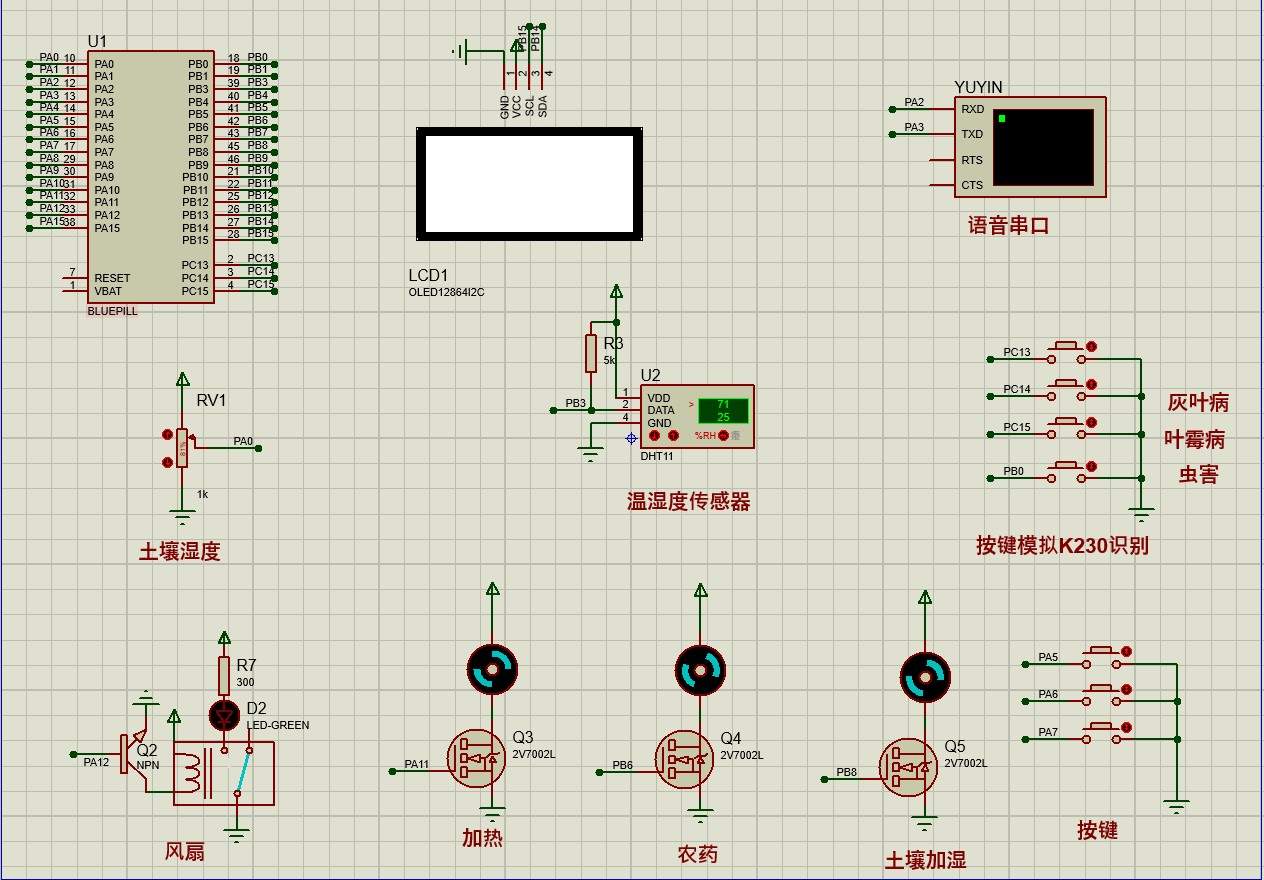Toggle the %RH mode dot on DHT11

point(723,436)
